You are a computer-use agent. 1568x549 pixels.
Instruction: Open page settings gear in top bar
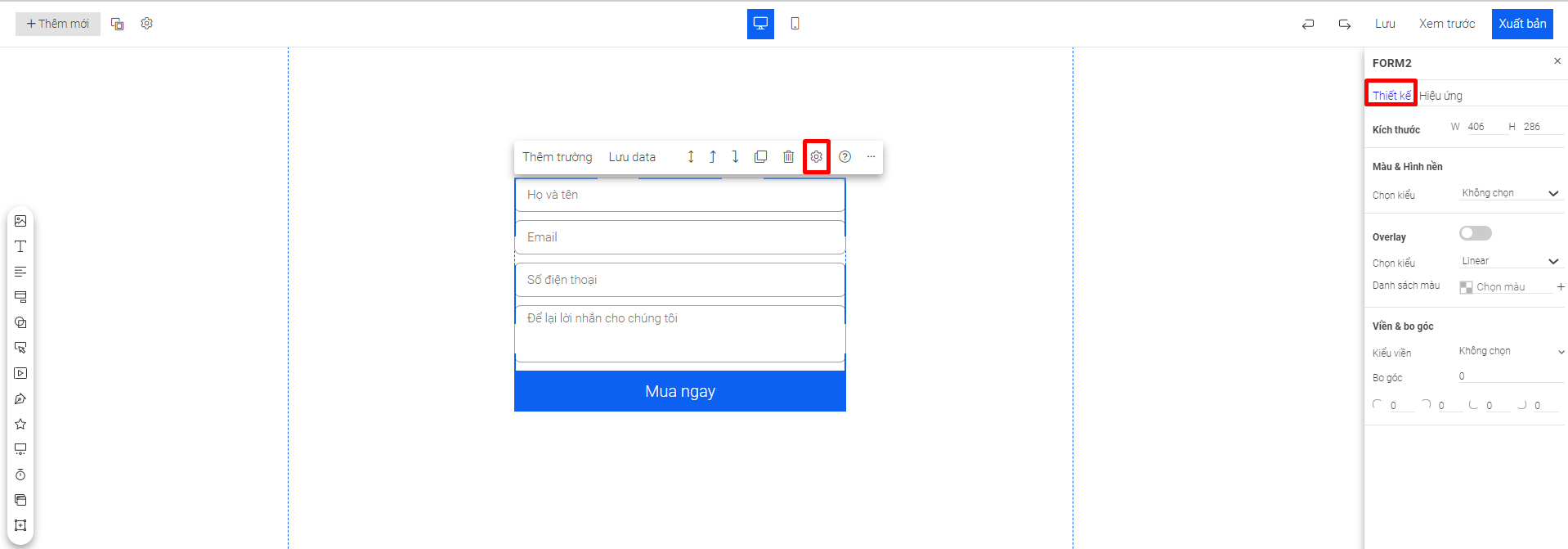[x=146, y=24]
